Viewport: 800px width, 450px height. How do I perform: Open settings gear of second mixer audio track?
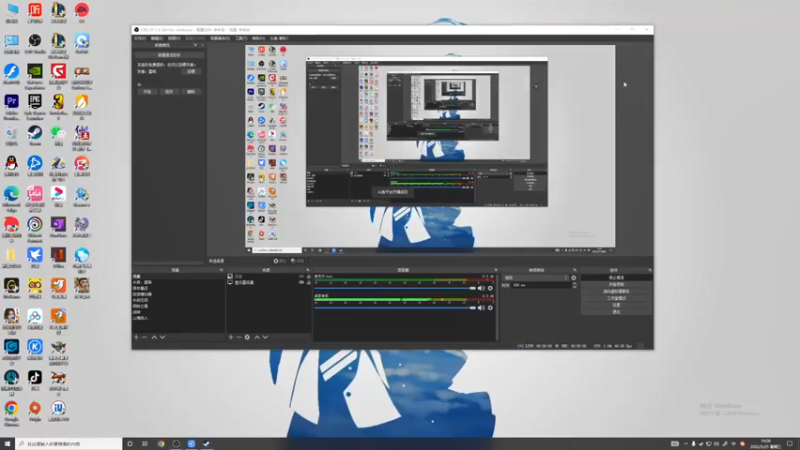point(490,308)
